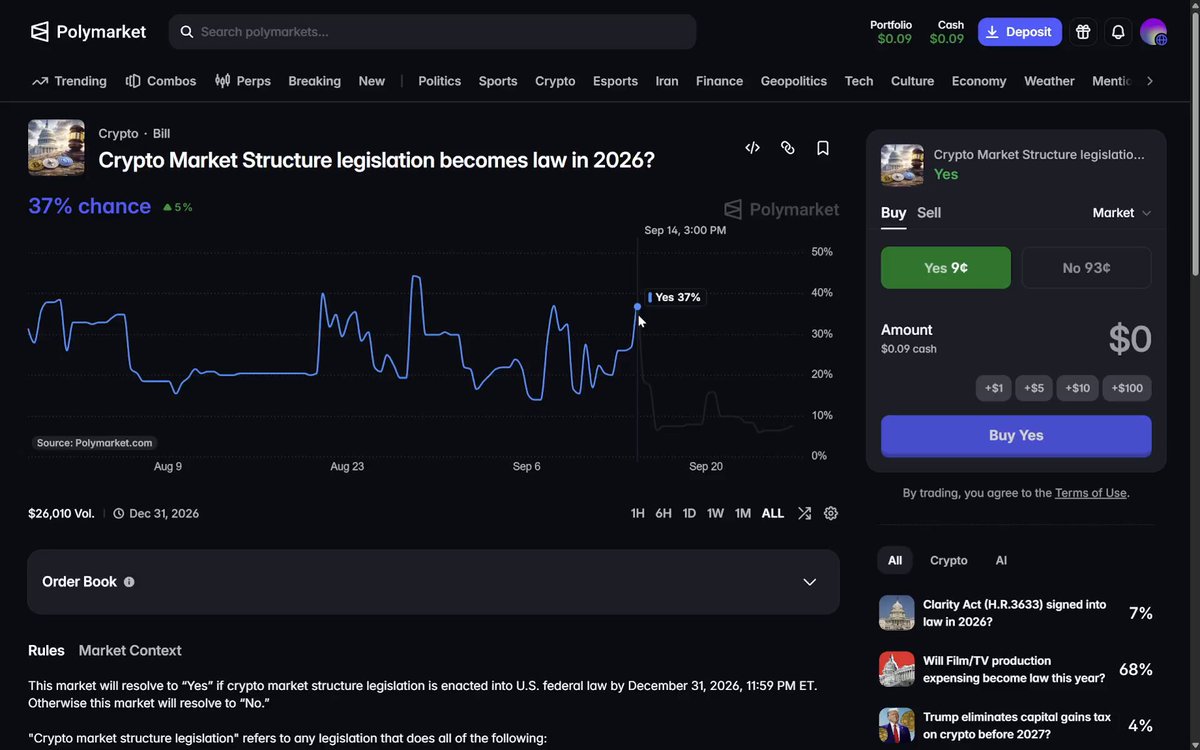
Task: Open Film/TV production expensing market
Action: (x=1016, y=669)
